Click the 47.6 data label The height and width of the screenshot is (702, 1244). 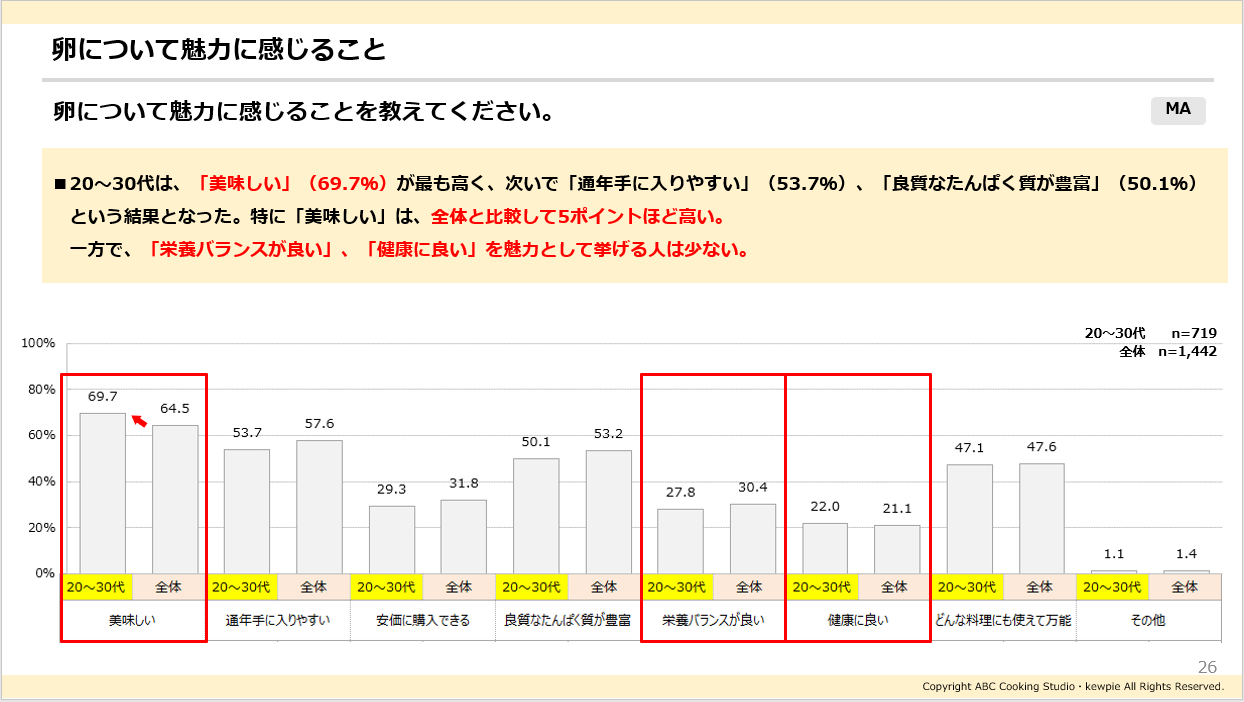1041,448
